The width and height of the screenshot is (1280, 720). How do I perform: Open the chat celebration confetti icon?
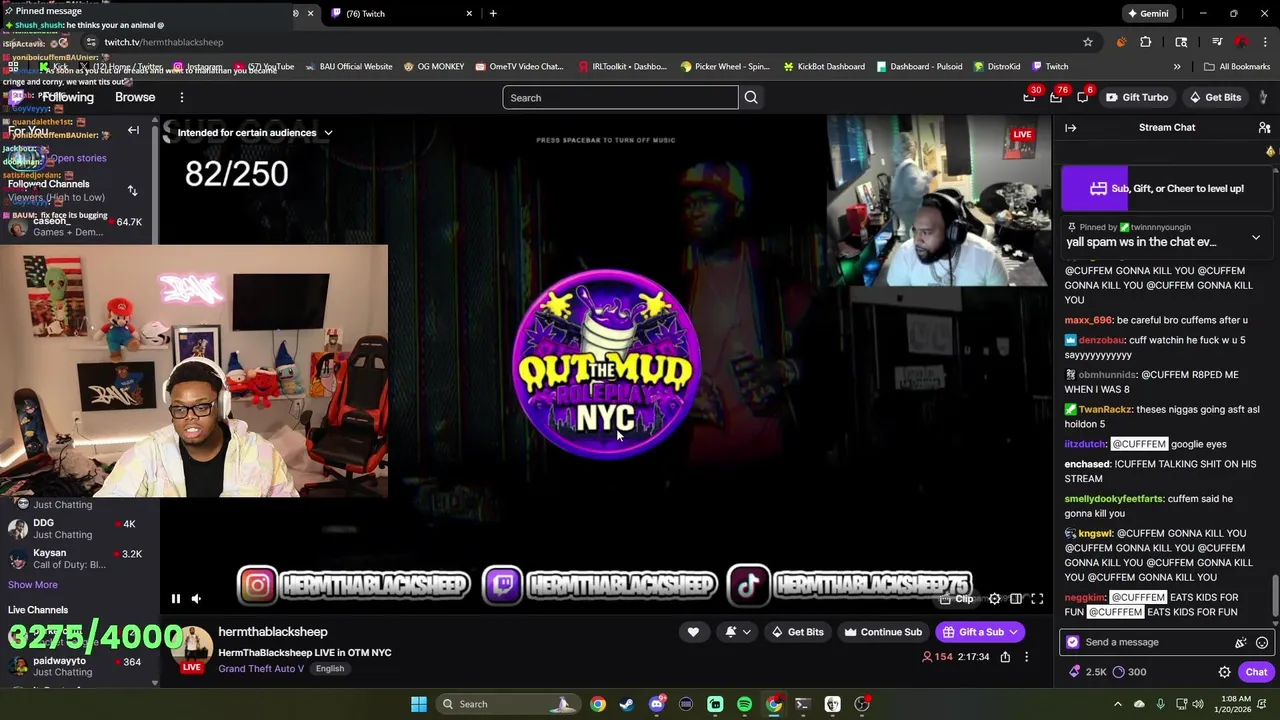pos(1241,642)
